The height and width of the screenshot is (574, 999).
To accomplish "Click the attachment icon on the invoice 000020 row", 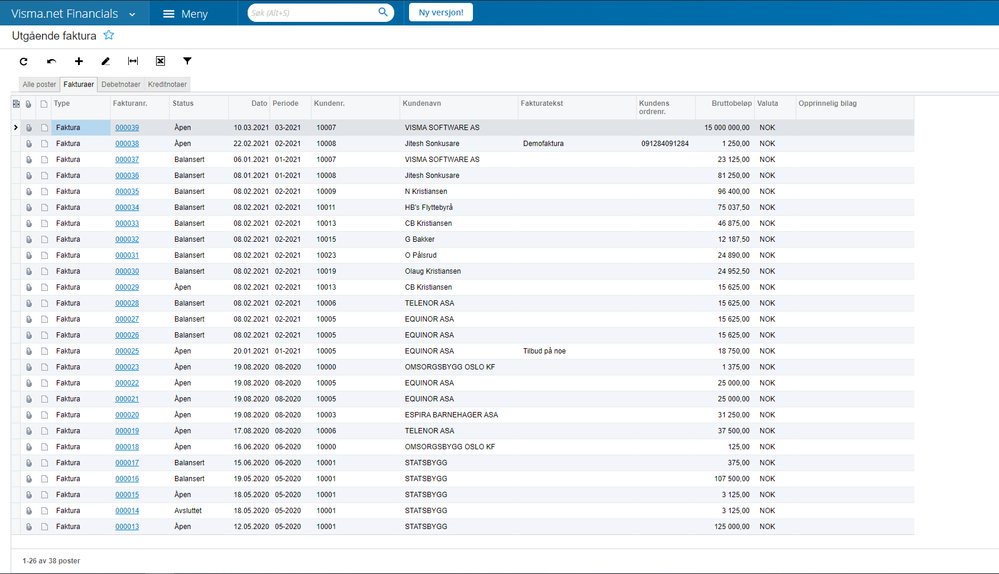I will pyautogui.click(x=29, y=415).
